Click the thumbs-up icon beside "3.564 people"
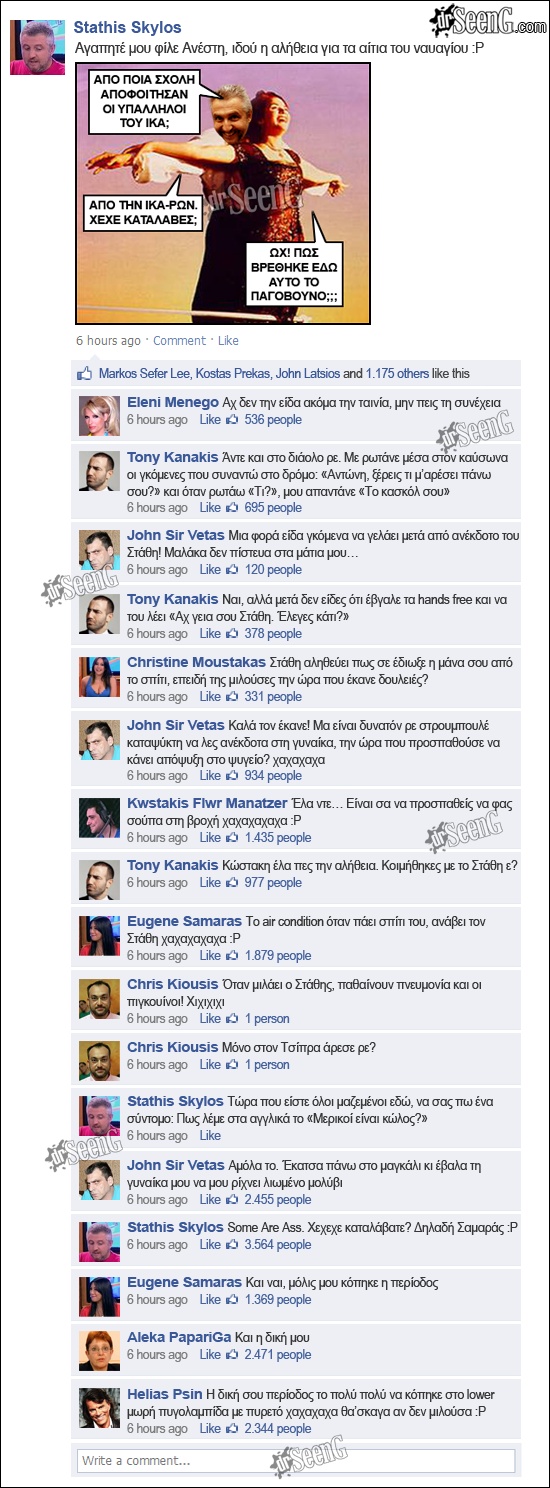 (x=233, y=1244)
